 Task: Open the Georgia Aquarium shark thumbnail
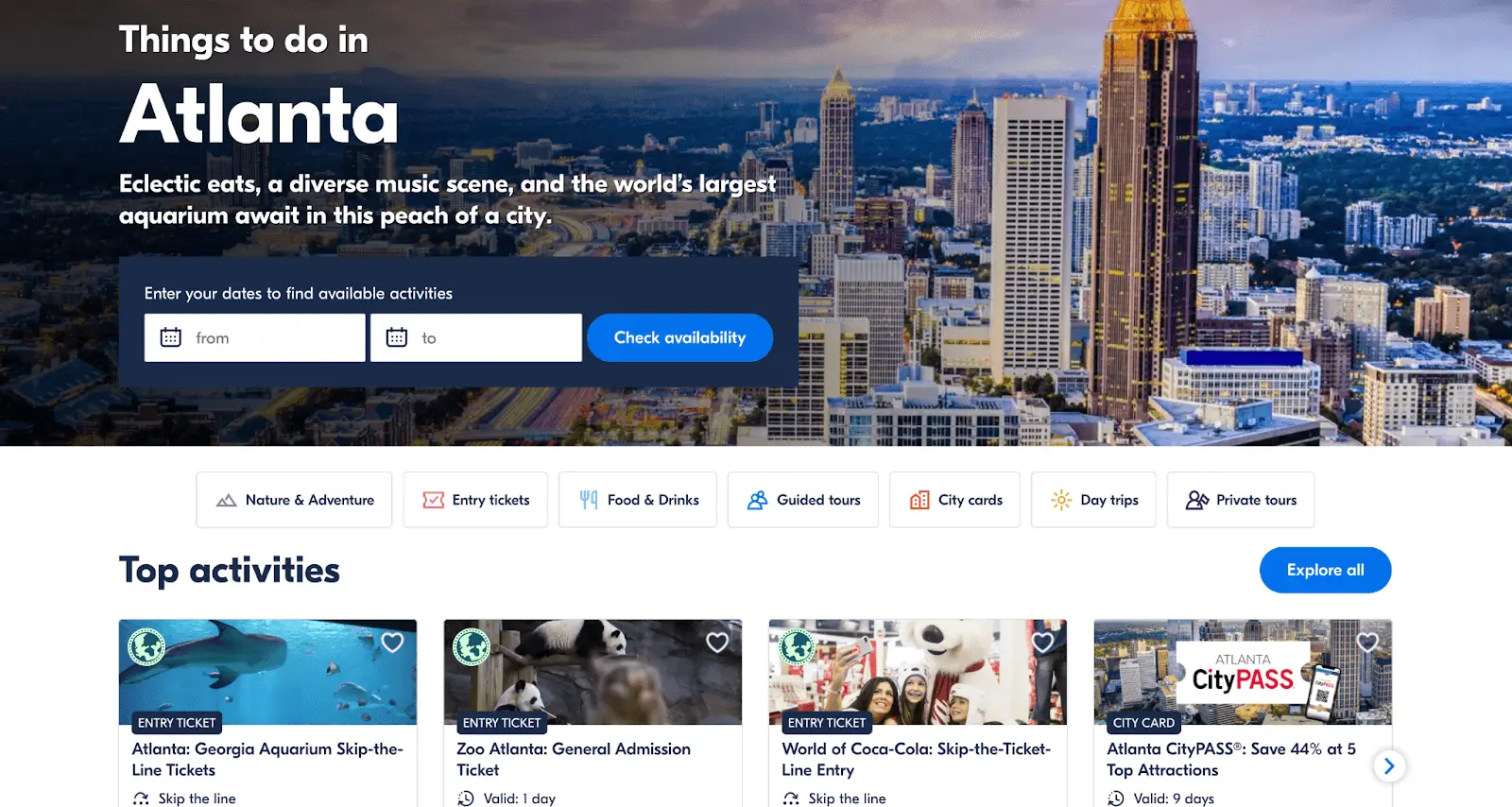coord(267,672)
